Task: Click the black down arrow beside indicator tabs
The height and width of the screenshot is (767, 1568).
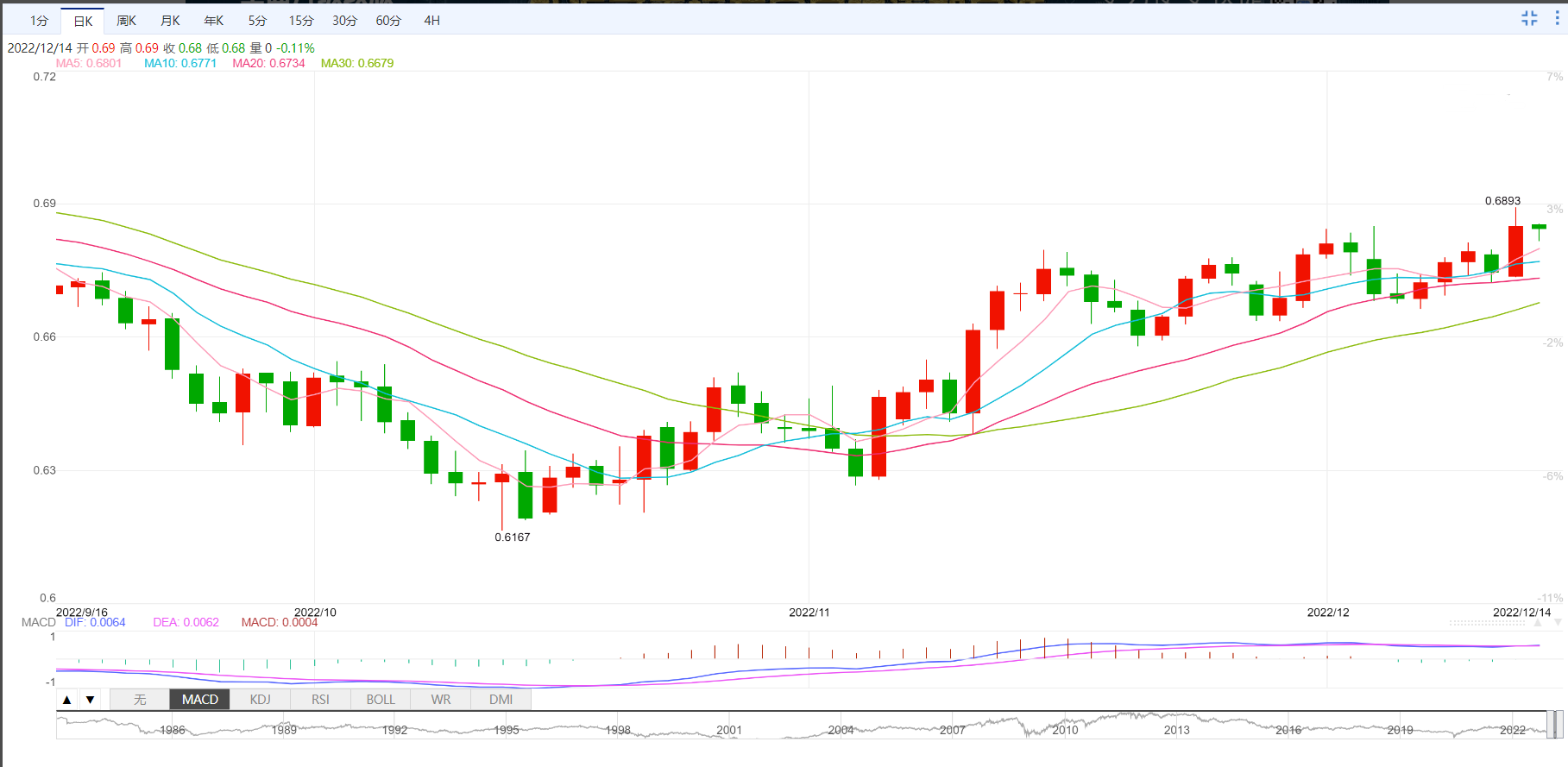Action: 90,700
